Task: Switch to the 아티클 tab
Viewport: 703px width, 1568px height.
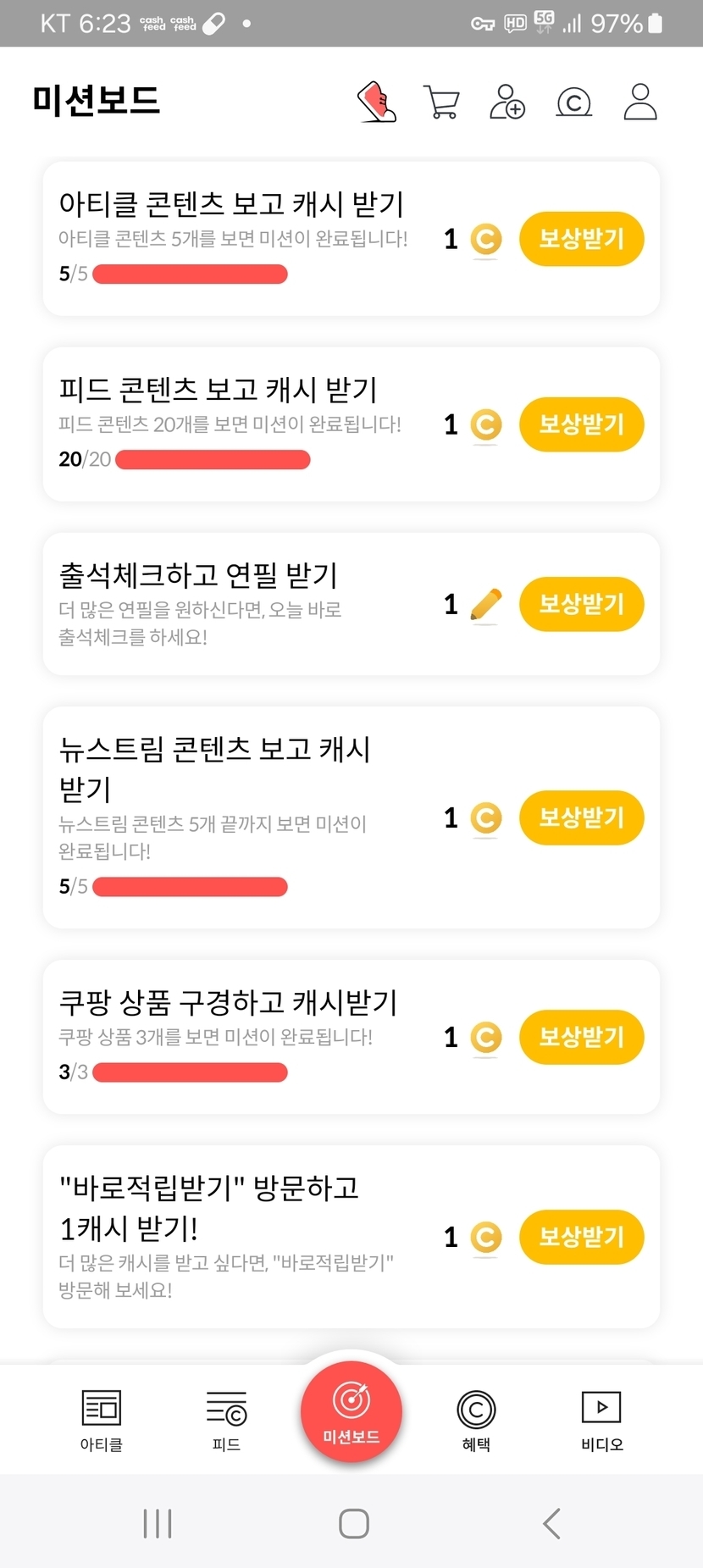Action: pos(102,1421)
